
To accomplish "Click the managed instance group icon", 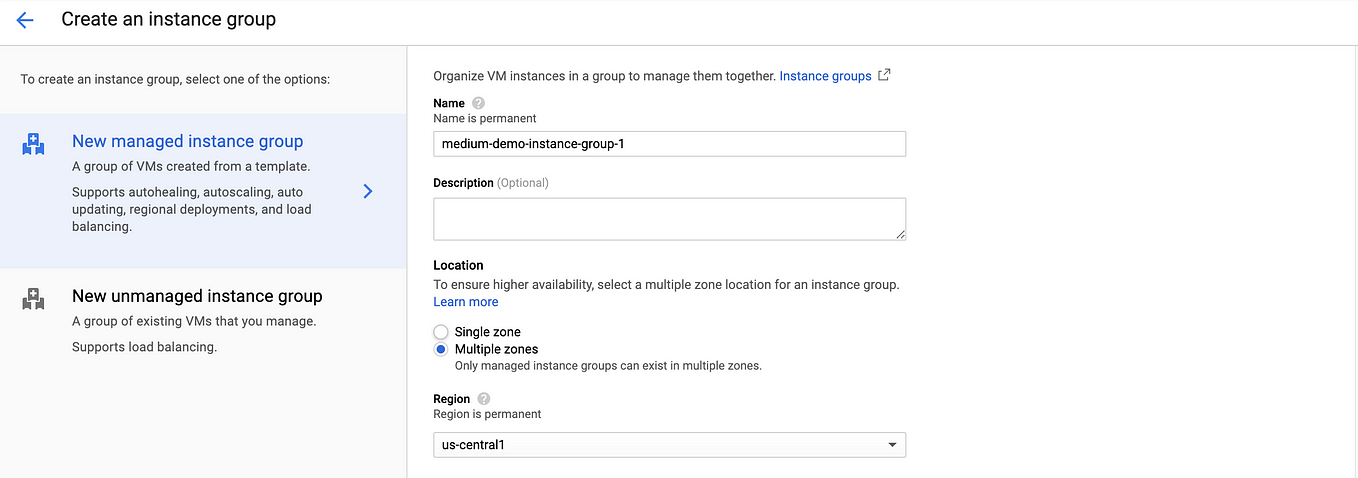I will pos(33,144).
